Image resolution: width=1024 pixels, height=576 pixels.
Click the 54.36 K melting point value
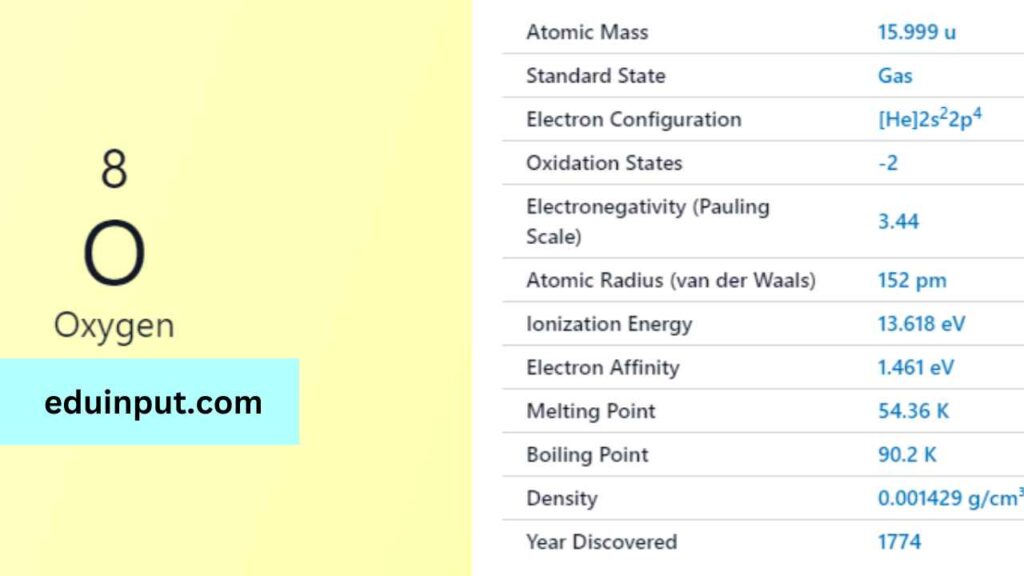coord(913,411)
